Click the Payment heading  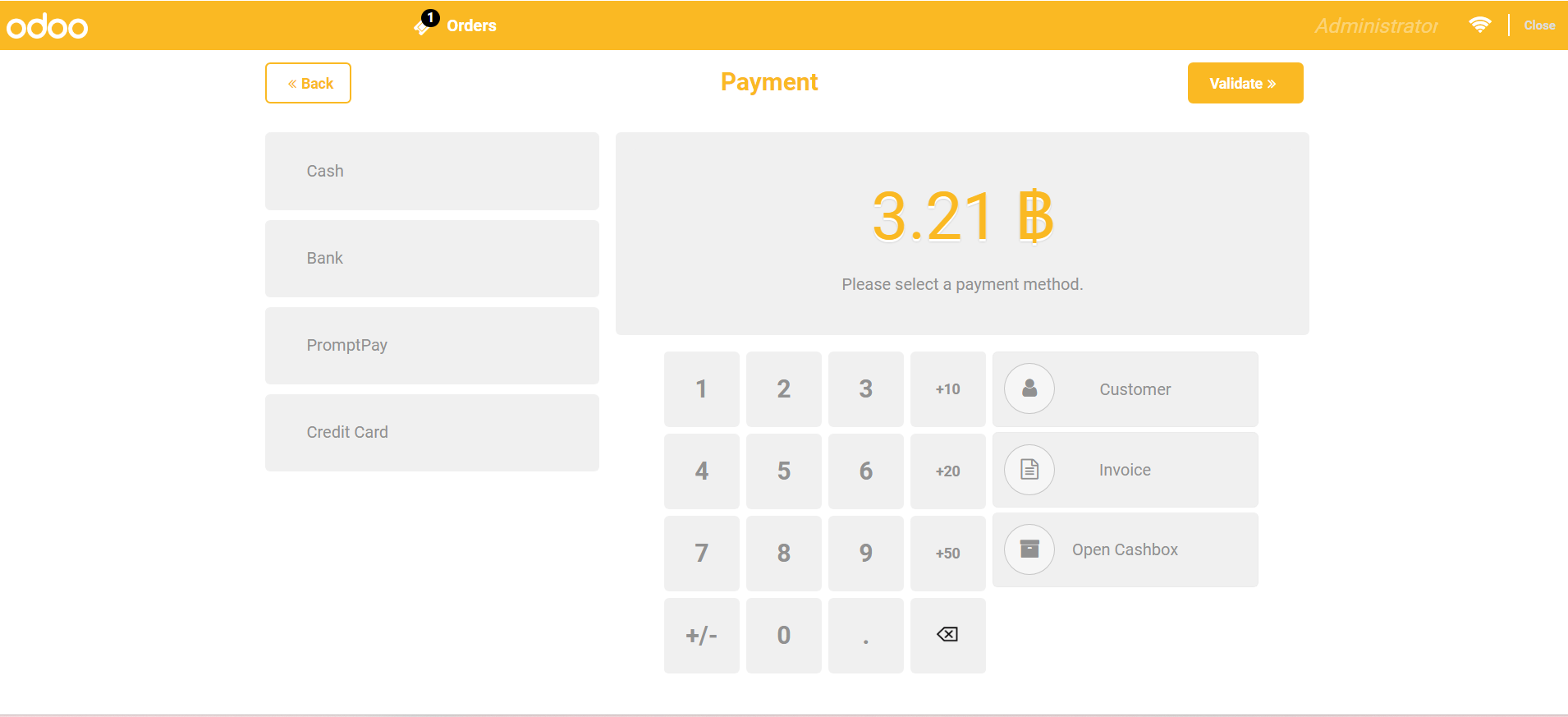(769, 82)
